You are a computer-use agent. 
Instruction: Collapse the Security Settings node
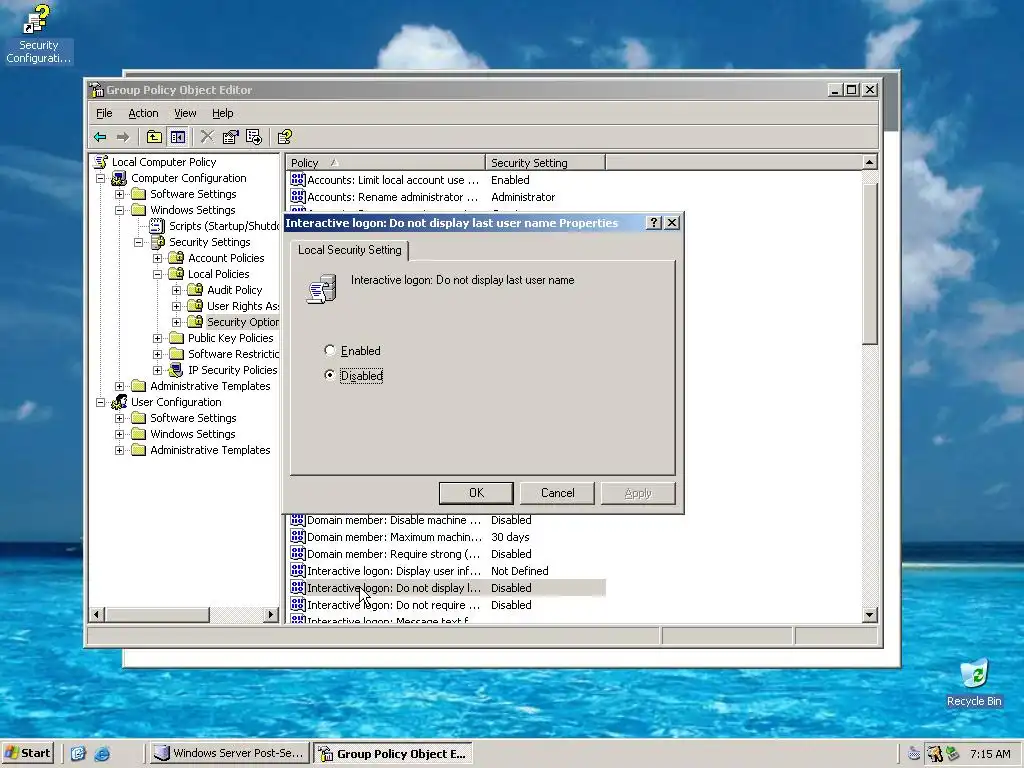[x=138, y=242]
